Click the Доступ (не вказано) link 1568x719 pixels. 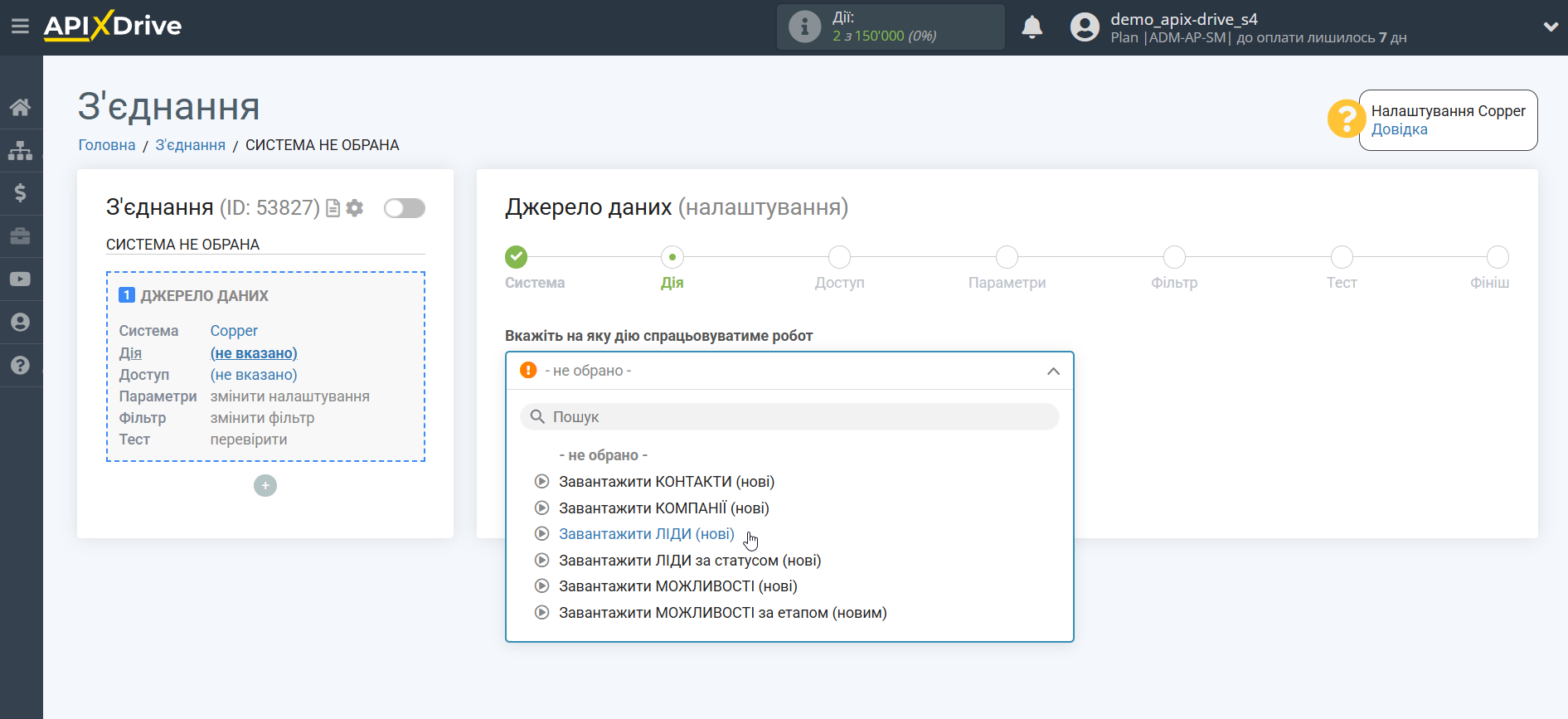pyautogui.click(x=254, y=375)
